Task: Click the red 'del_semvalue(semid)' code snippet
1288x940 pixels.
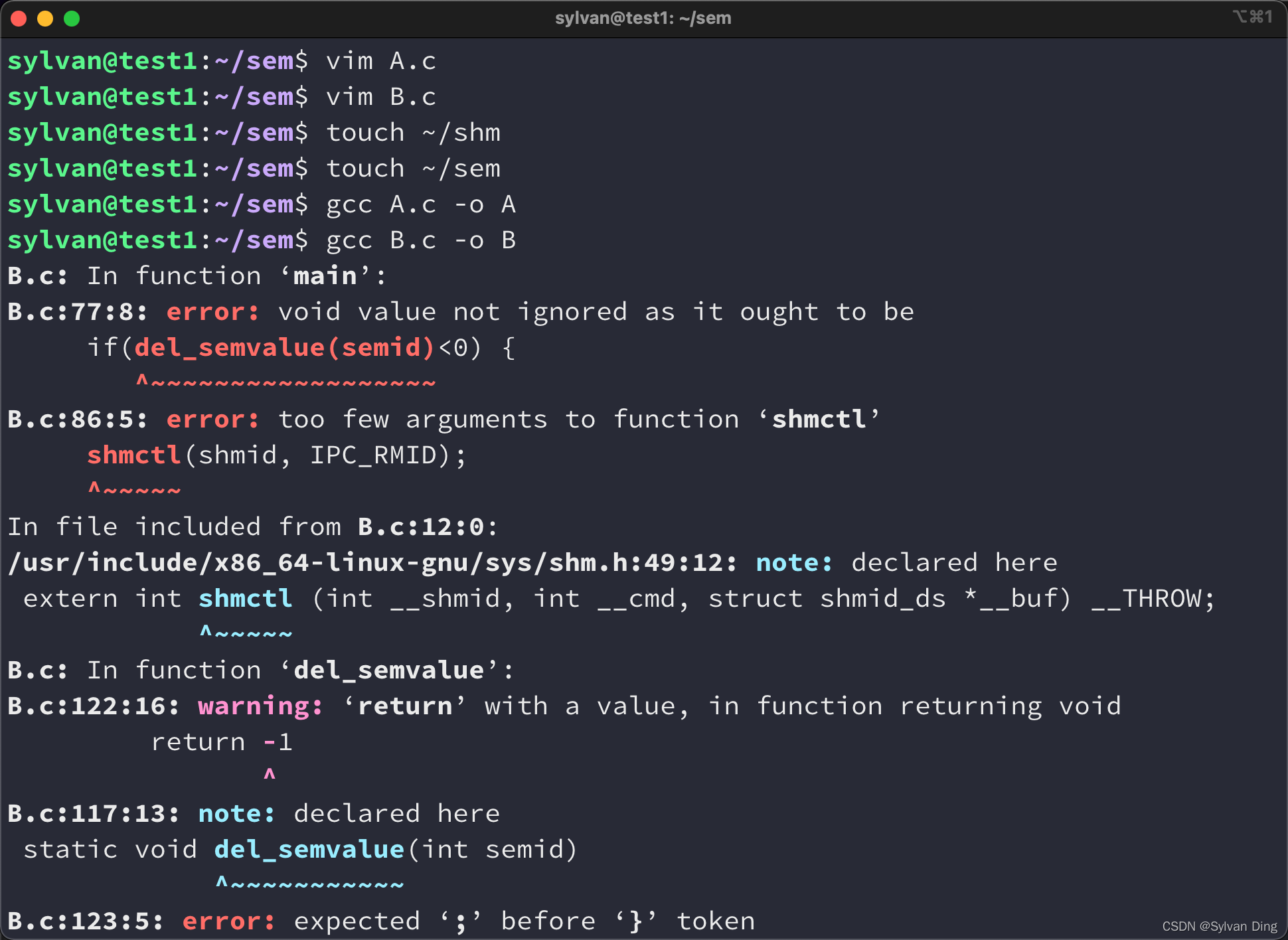Action: coord(284,348)
